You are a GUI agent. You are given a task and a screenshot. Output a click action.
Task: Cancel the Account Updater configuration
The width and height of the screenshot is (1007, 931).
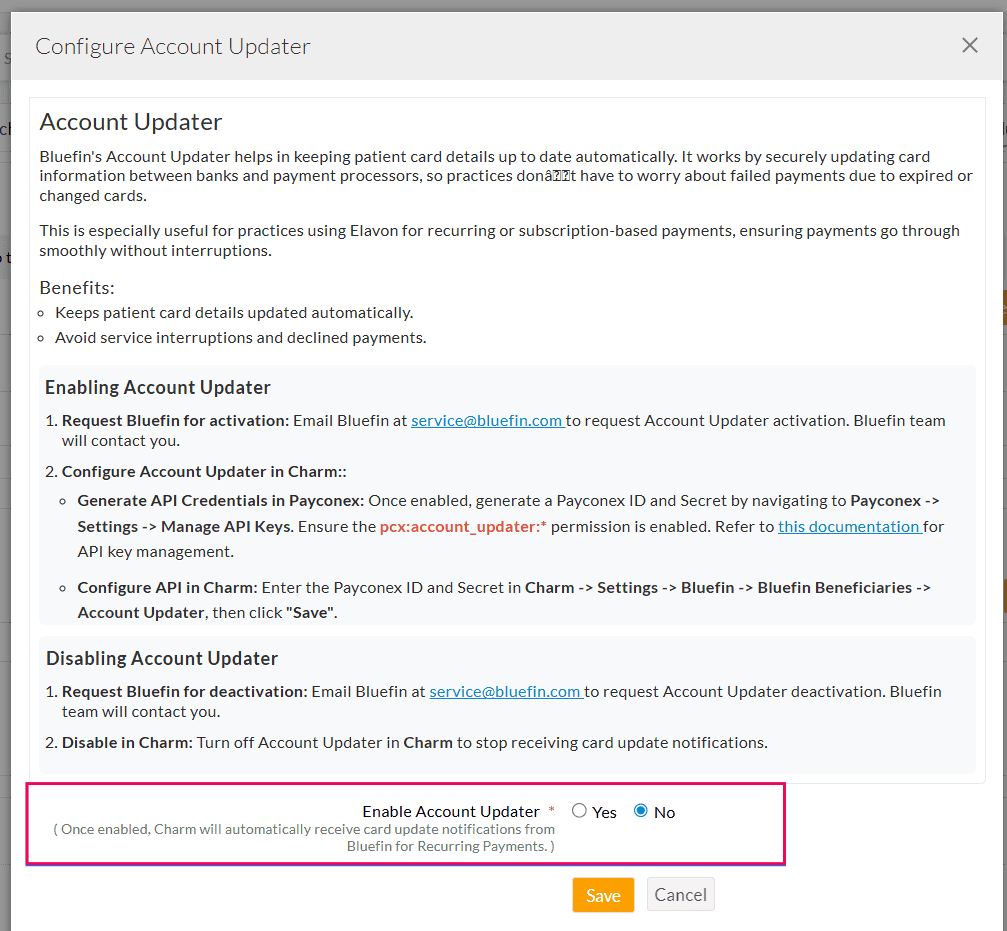point(680,894)
